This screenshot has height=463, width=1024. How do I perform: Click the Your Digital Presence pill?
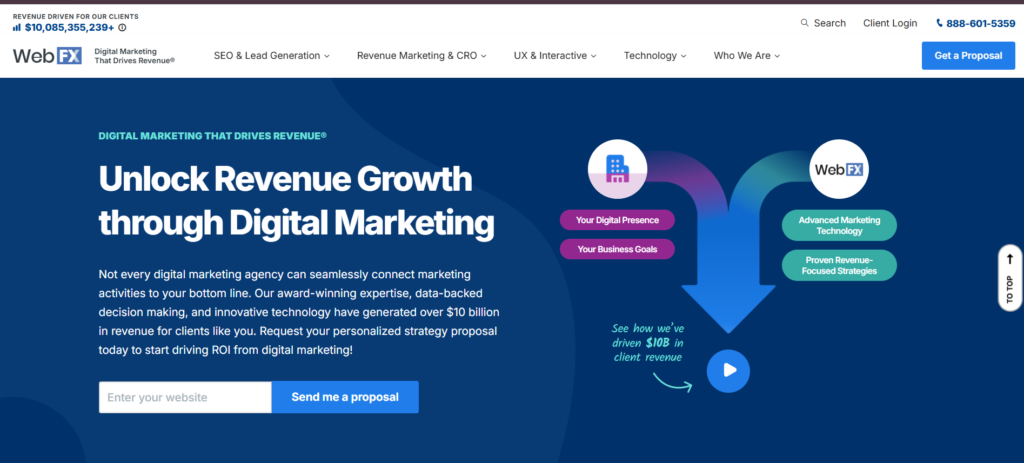[x=617, y=220]
